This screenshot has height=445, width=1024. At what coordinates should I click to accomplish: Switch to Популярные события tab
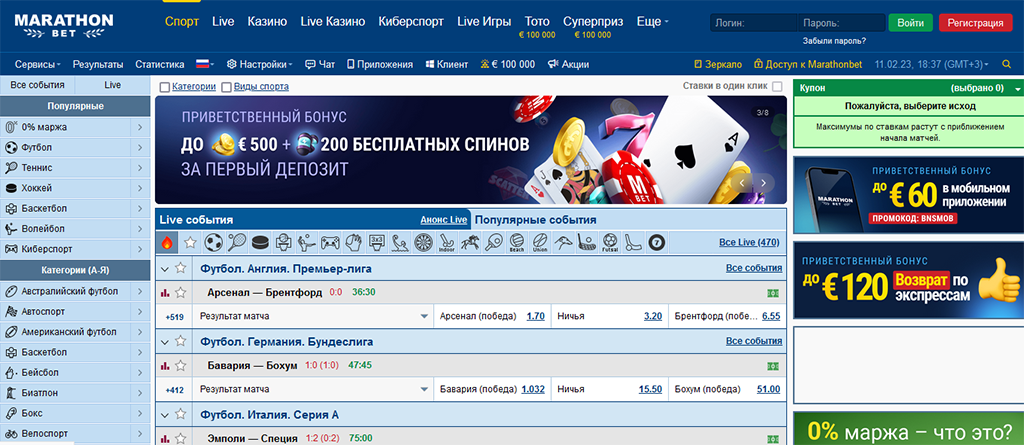(x=536, y=220)
